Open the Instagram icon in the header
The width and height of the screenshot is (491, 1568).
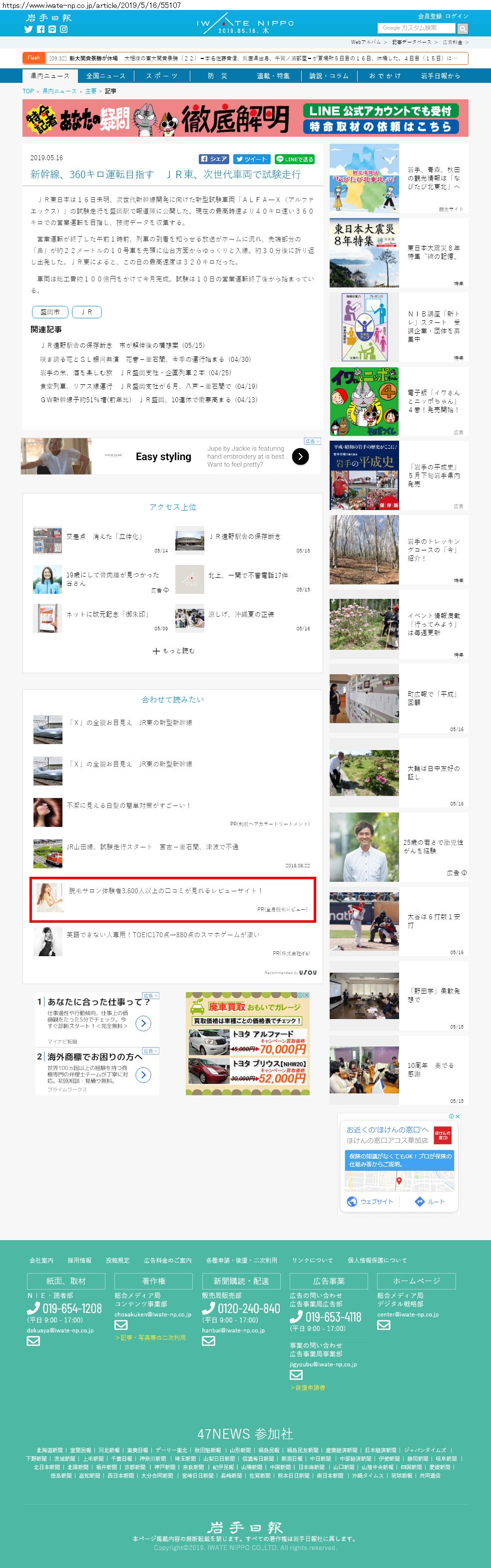coord(63,29)
